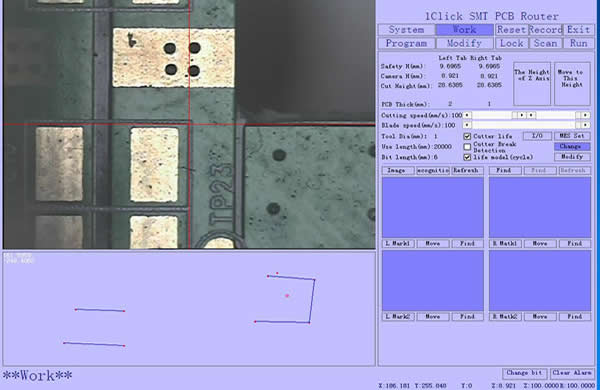The image size is (600, 390).
Task: Click the L.Mark2 button
Action: 398,317
